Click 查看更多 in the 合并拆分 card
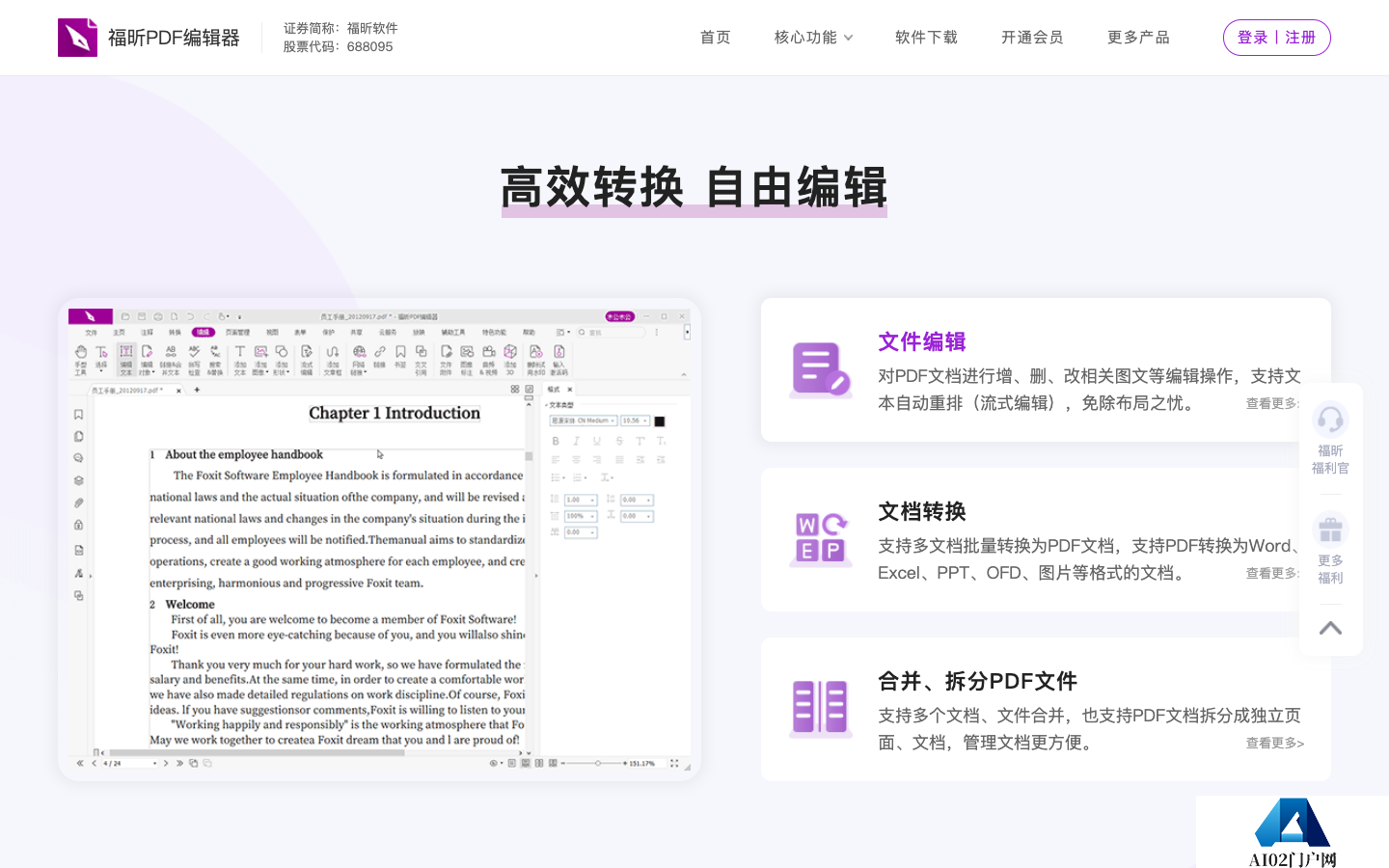This screenshot has width=1389, height=868. 1274,743
